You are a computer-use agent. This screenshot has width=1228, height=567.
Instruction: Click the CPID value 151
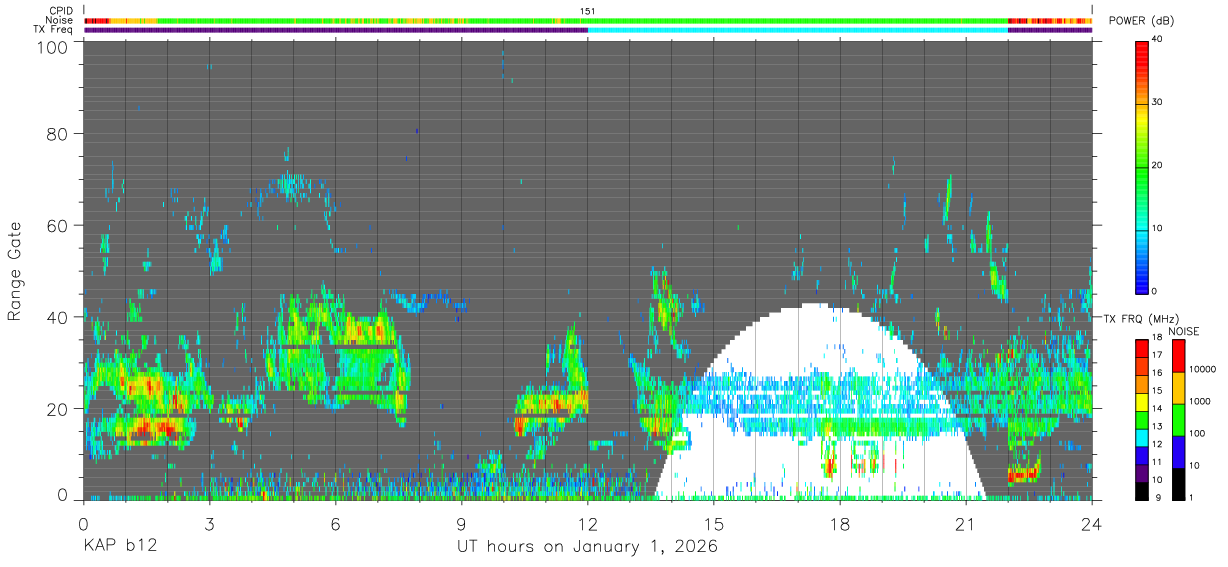588,11
